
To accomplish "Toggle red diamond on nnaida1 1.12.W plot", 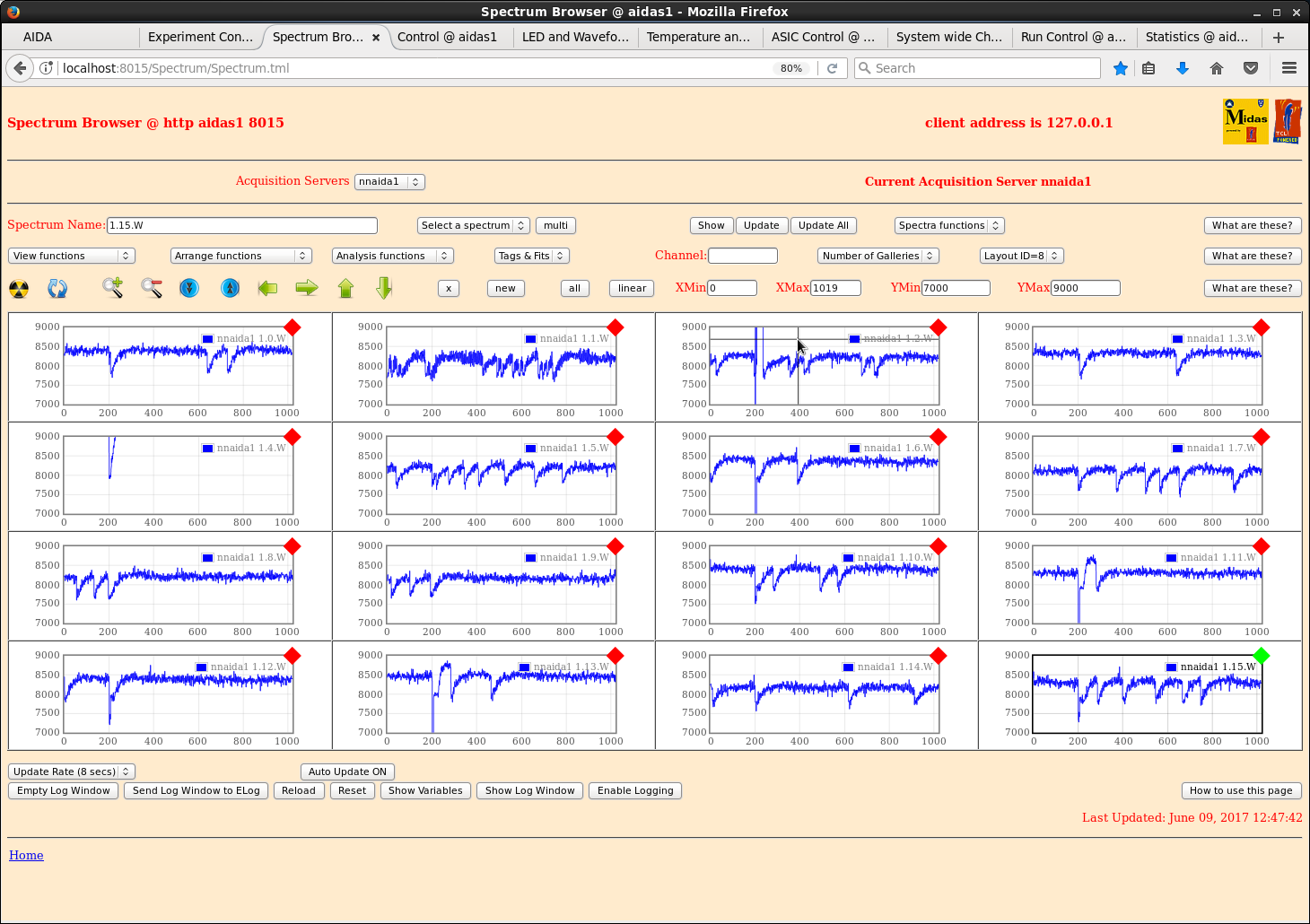I will 293,656.
